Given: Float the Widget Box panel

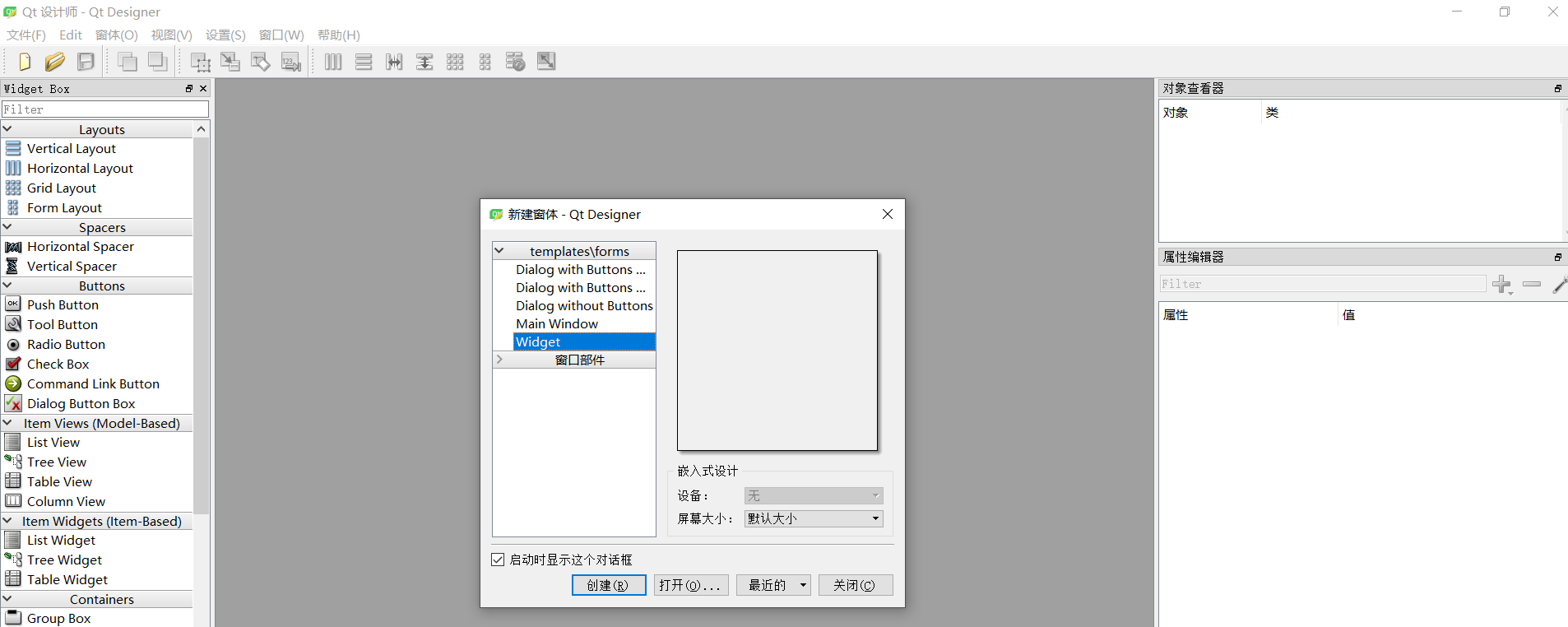Looking at the screenshot, I should coord(189,88).
